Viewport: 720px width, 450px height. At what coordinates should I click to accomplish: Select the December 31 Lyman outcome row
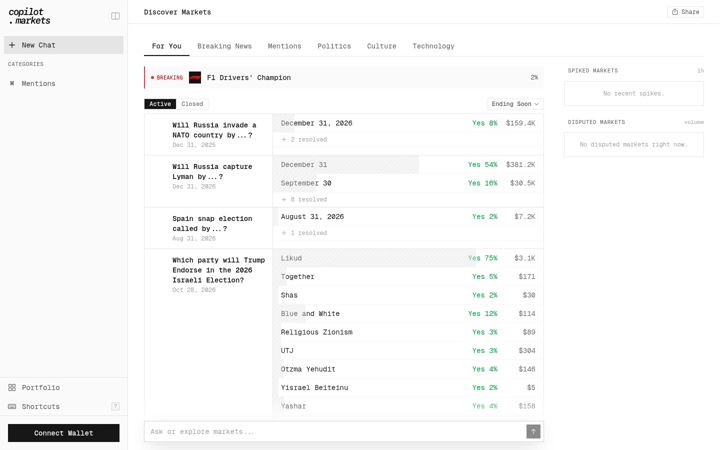pos(408,165)
